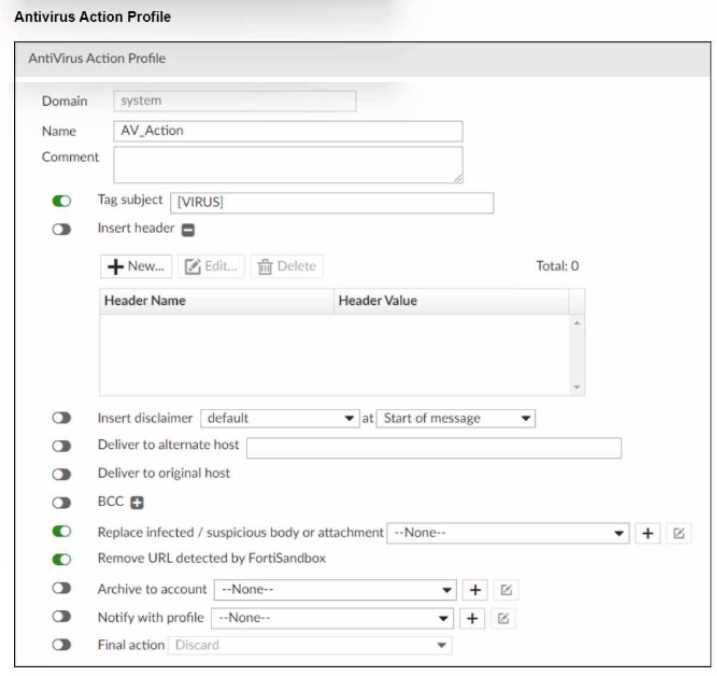The width and height of the screenshot is (717, 676).
Task: Click edit icon beside Replace infected dropdown
Action: 679,533
